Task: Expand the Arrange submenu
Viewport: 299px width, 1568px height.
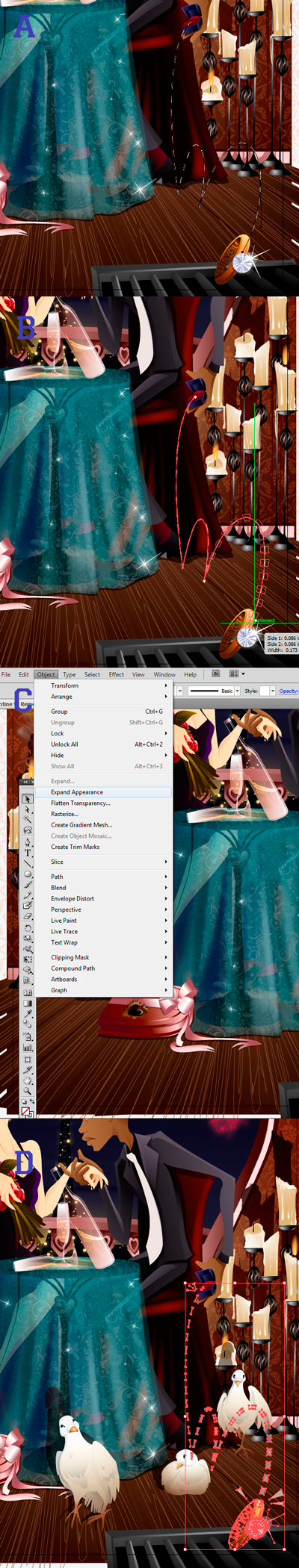Action: pos(104,697)
